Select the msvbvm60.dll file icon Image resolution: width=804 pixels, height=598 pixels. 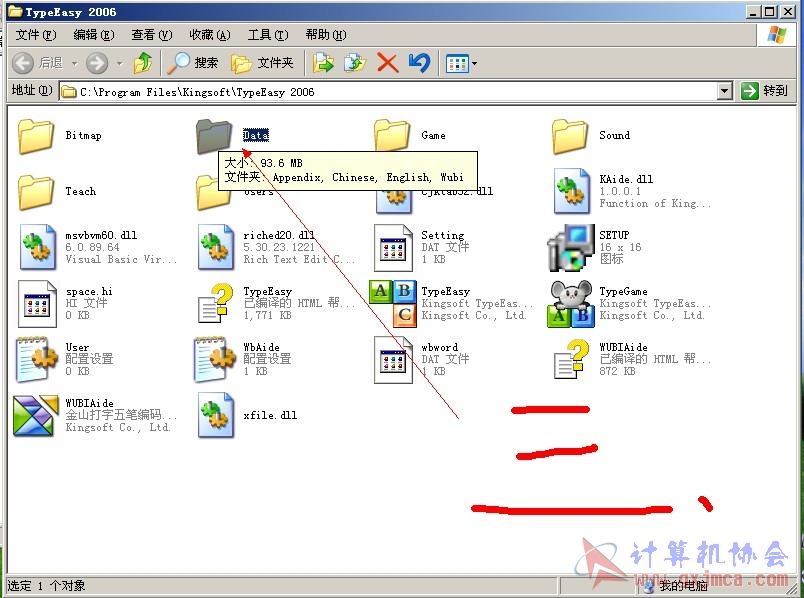[x=37, y=247]
